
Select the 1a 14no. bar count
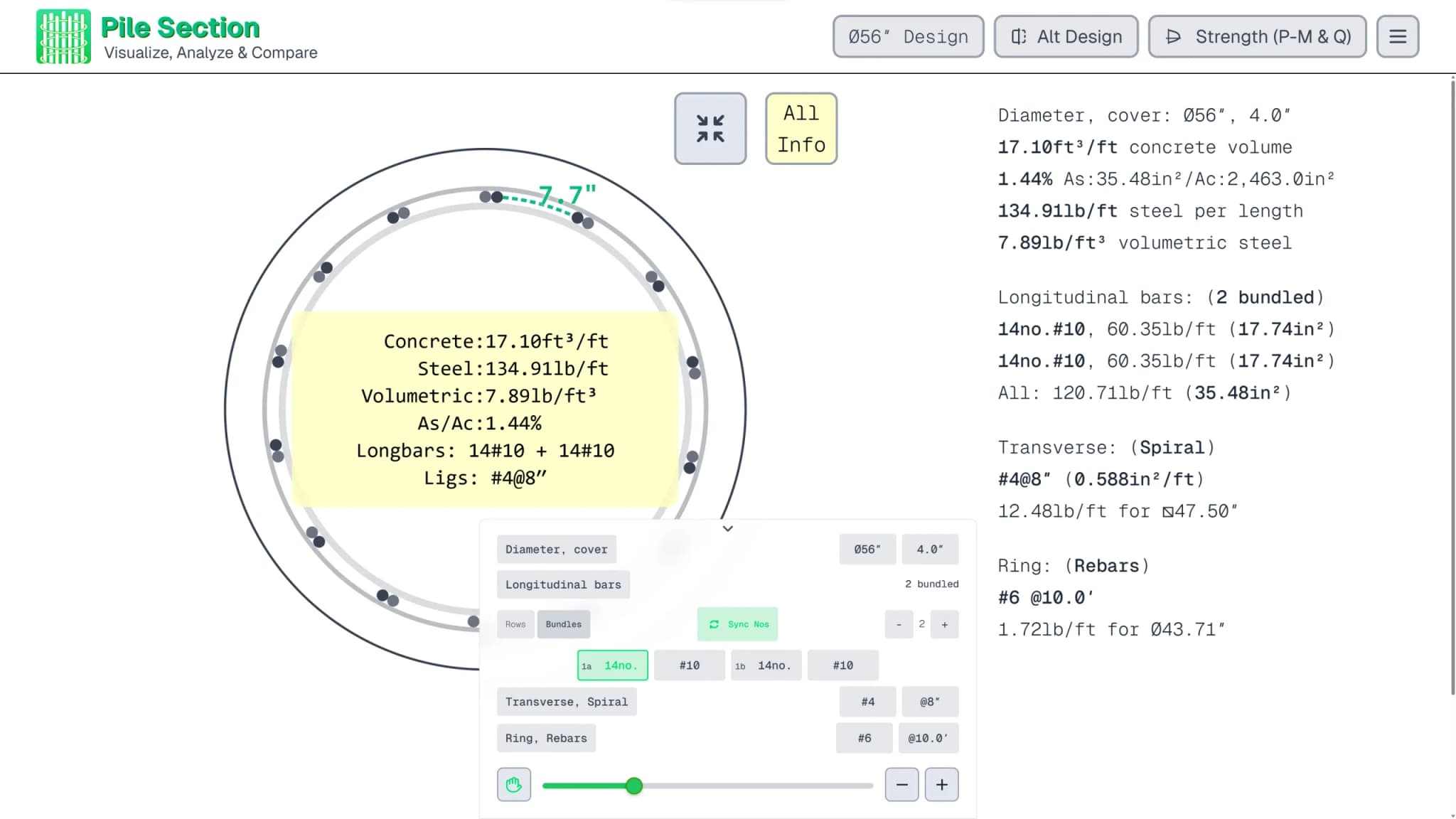coord(613,665)
